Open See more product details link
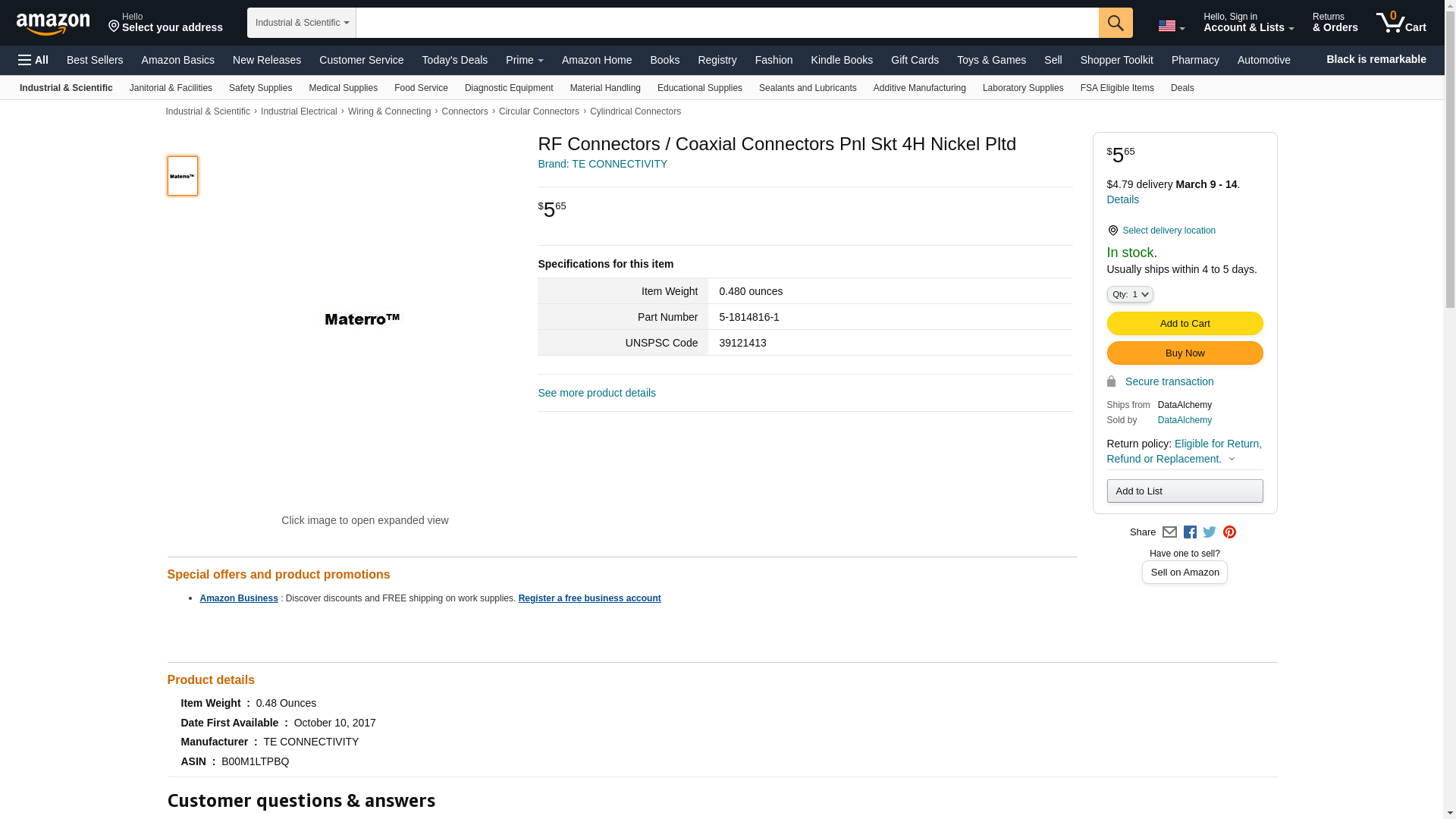 pyautogui.click(x=597, y=393)
